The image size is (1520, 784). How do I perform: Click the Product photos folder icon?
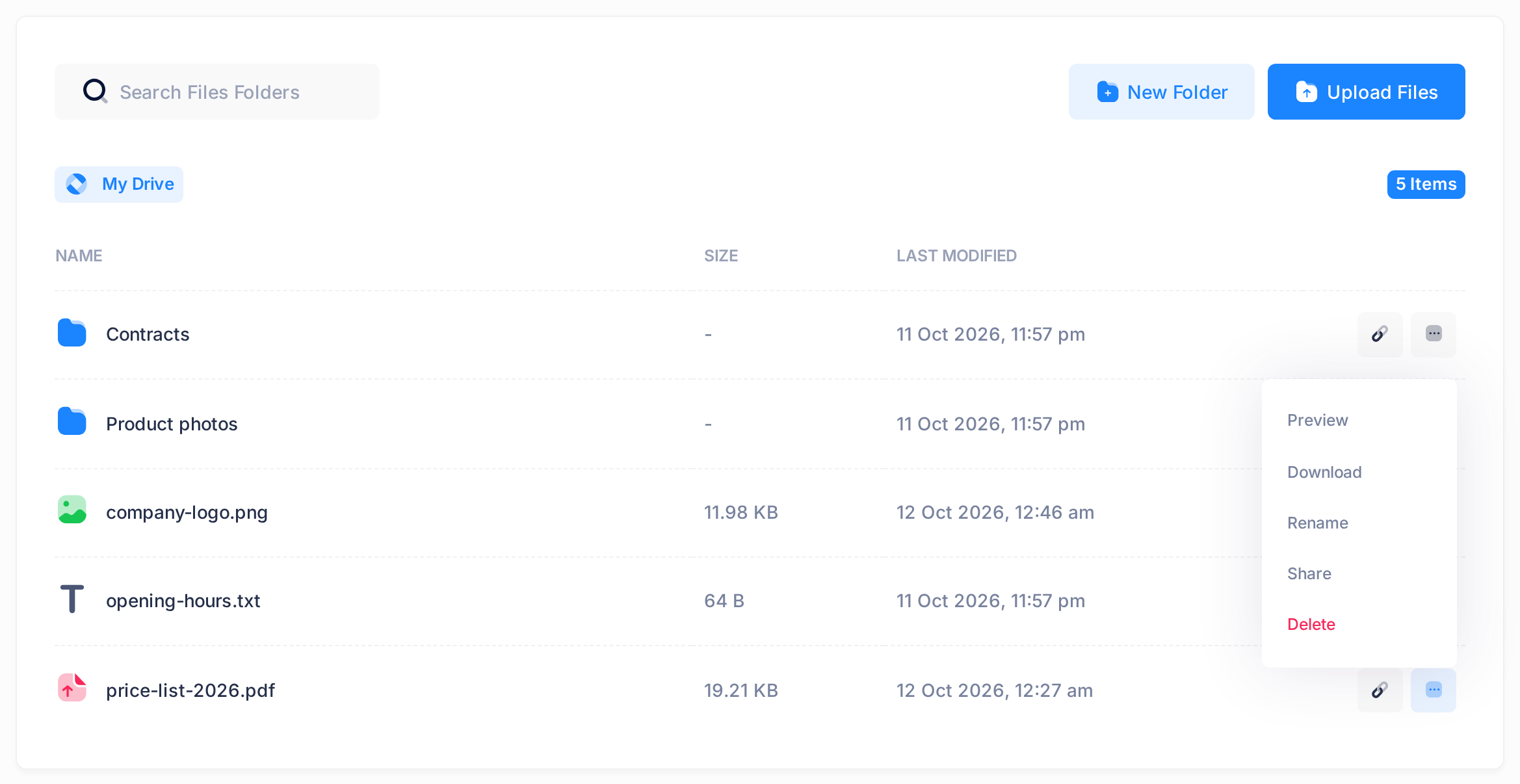point(72,422)
